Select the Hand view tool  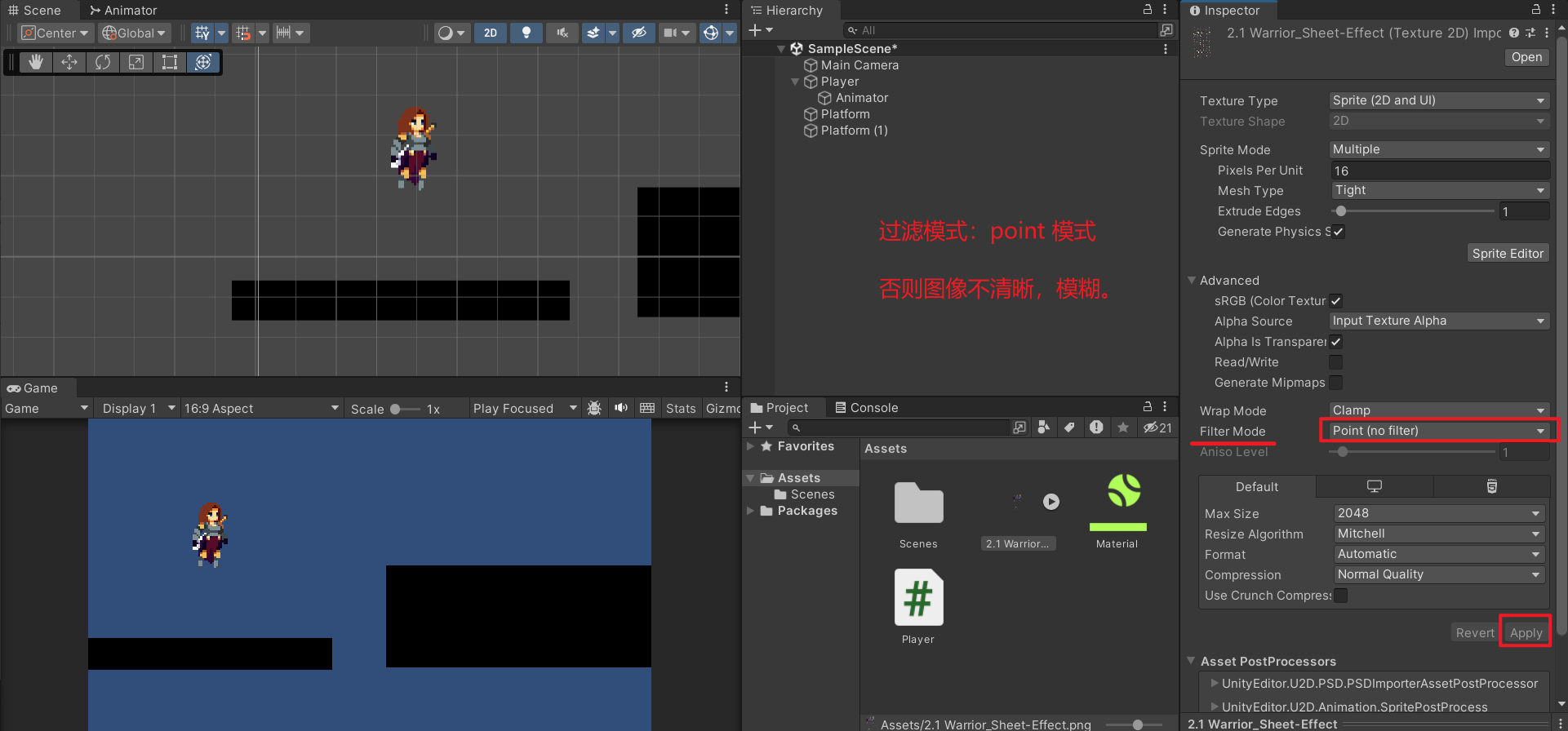[35, 62]
